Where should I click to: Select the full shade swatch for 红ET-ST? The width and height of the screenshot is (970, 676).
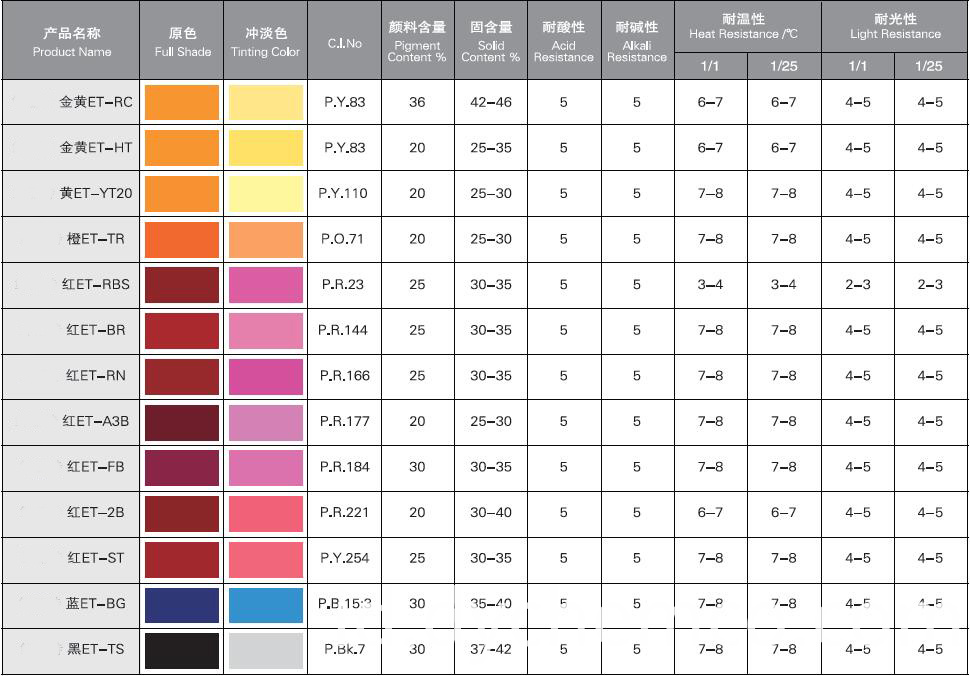pos(182,559)
